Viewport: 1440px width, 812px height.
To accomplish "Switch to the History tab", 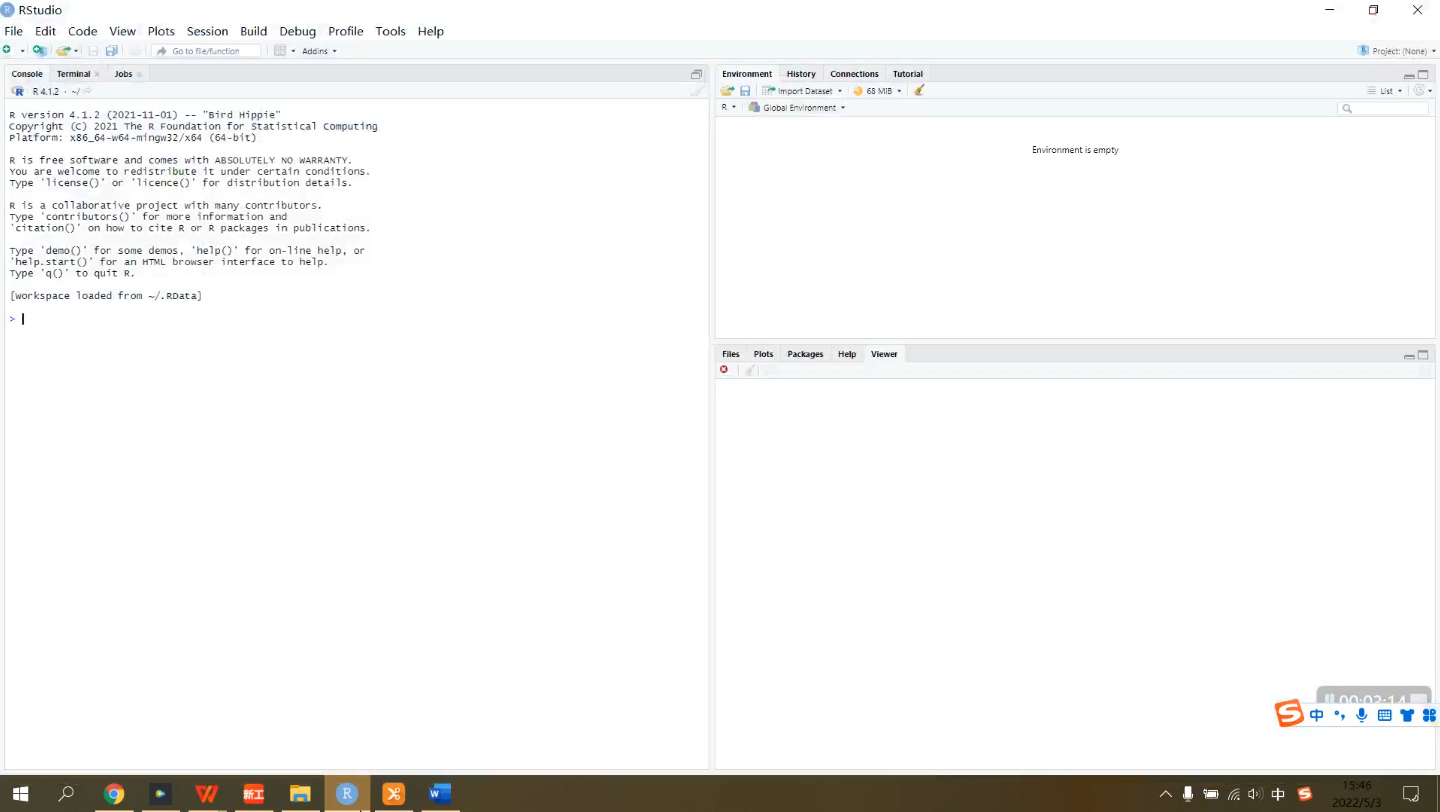I will pos(801,74).
